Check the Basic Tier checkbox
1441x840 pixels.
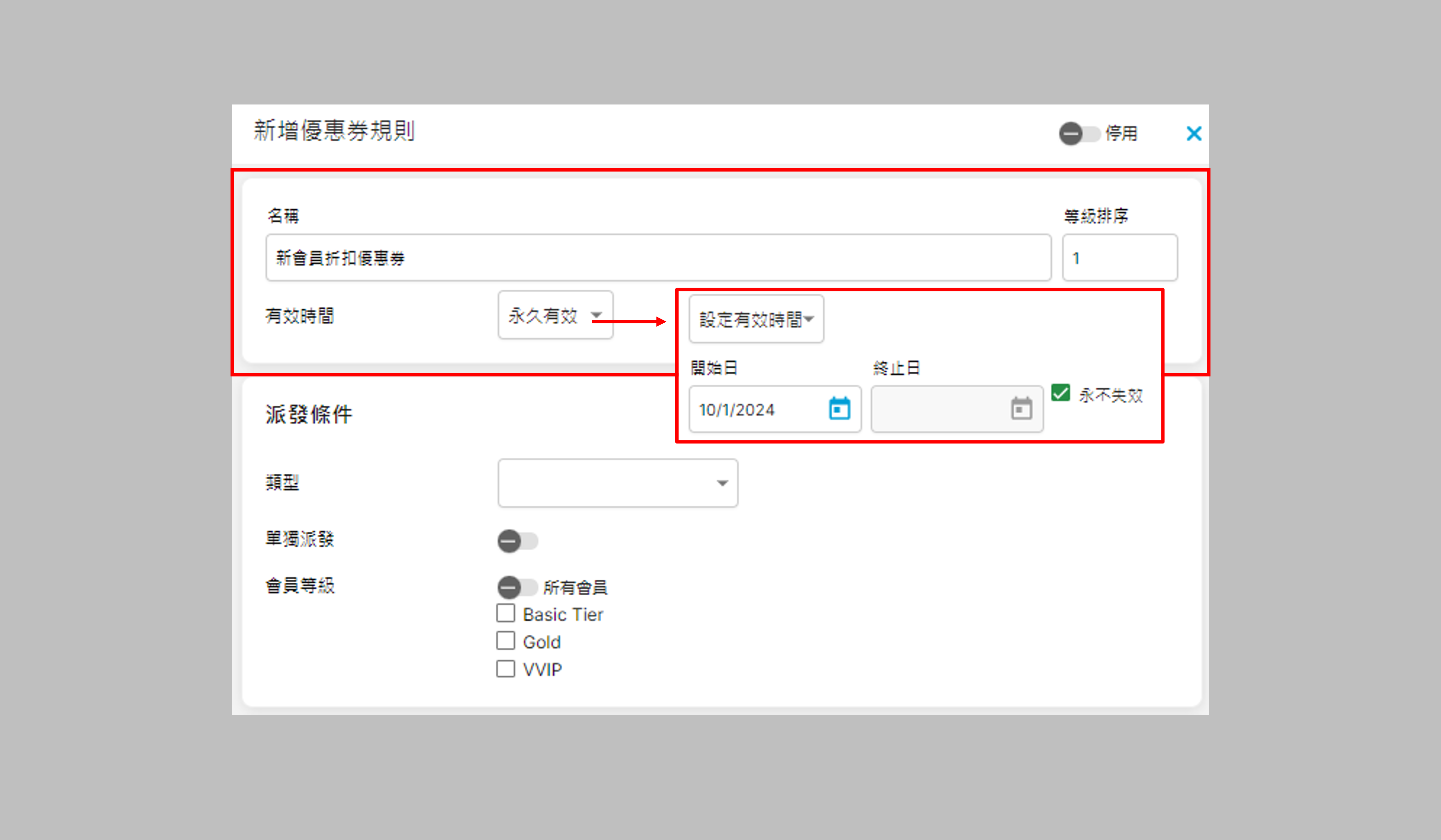tap(506, 614)
